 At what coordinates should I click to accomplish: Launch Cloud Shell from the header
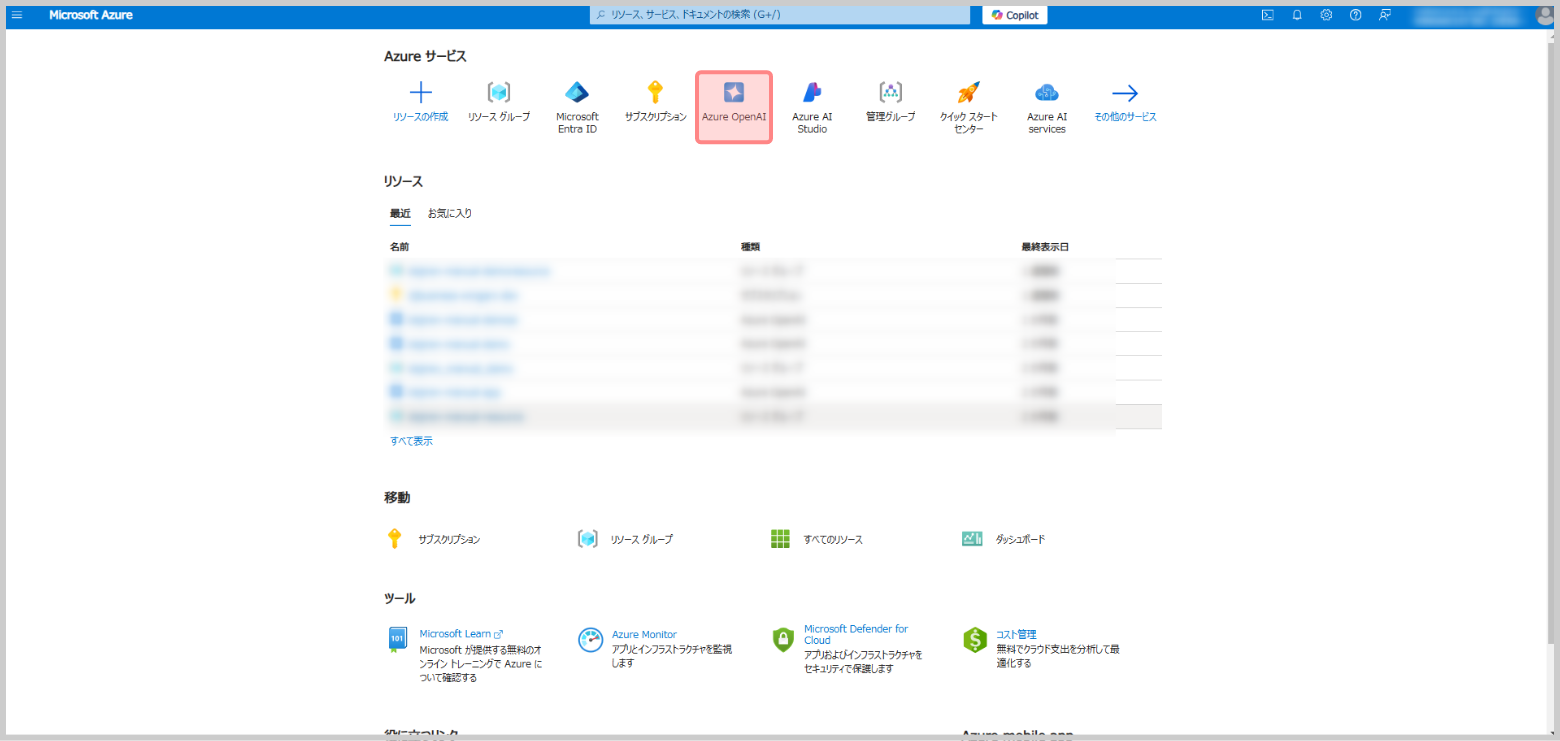coord(1267,15)
